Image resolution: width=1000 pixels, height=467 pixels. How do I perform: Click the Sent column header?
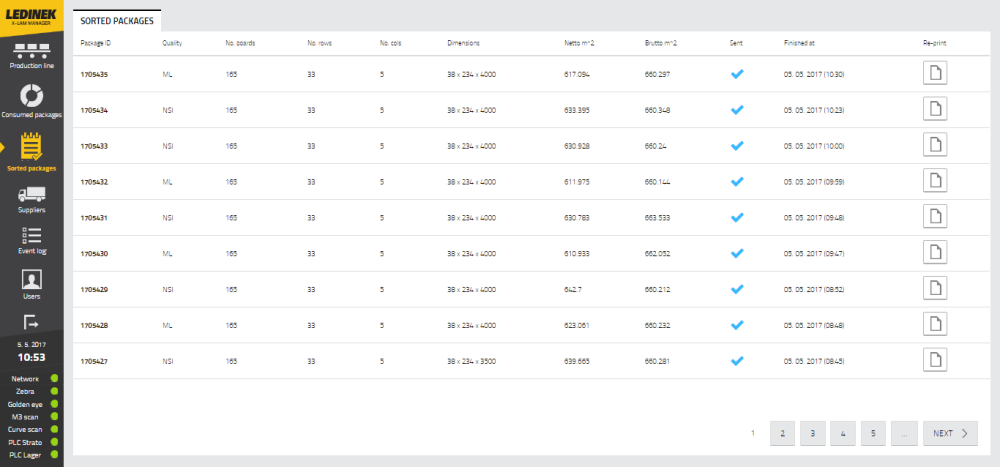pos(736,43)
